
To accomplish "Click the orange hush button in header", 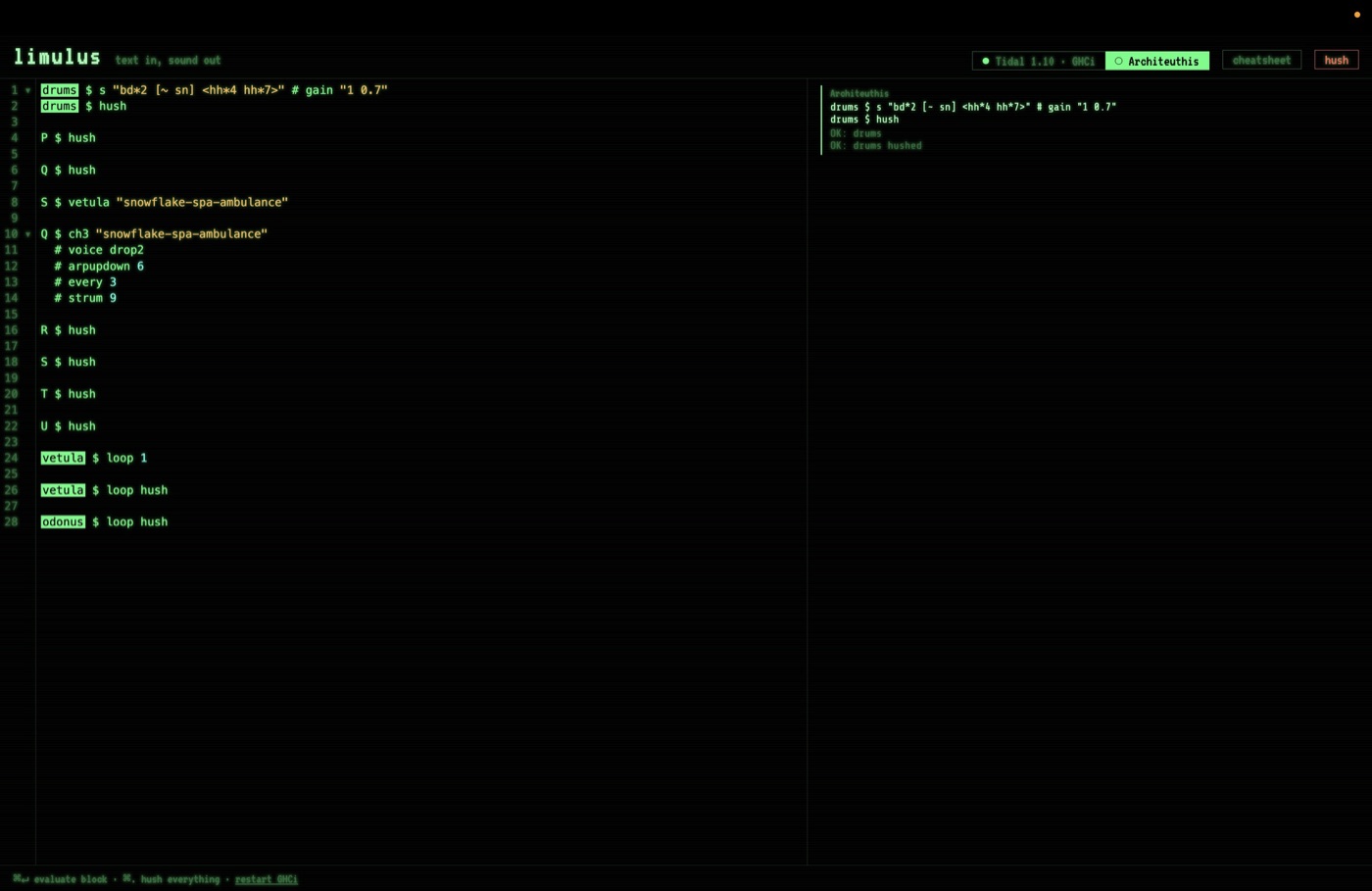I will 1336,60.
